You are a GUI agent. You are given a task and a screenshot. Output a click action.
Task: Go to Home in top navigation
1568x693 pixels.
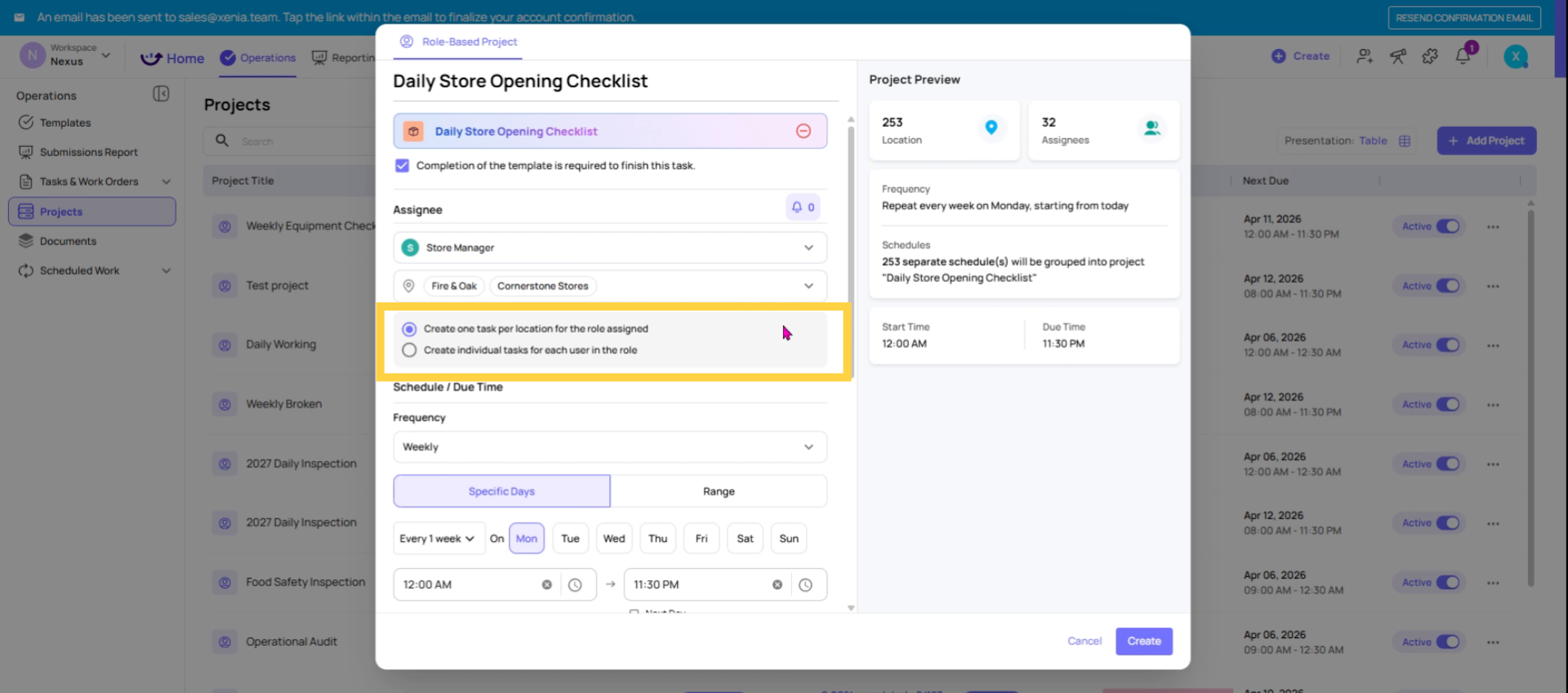coord(172,58)
